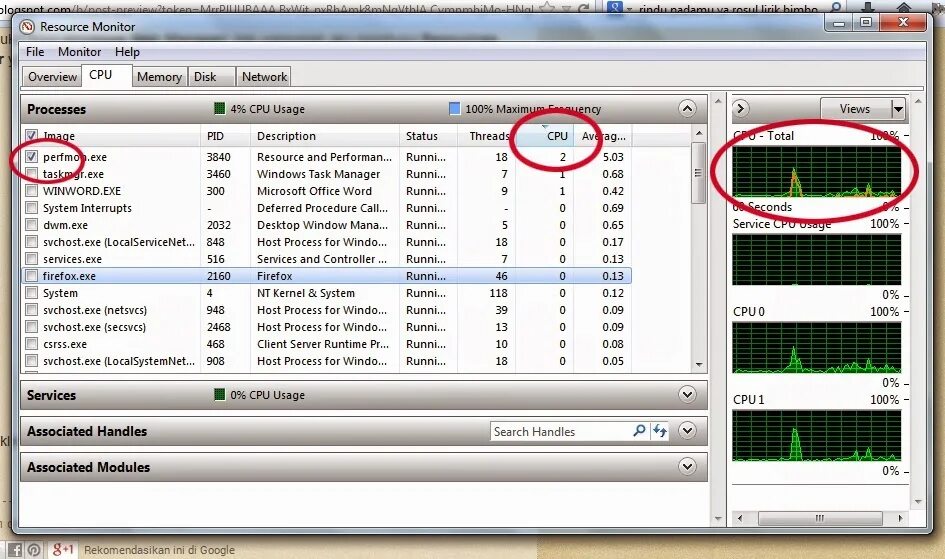Select the svchost.exe (secsvcs) row

point(326,327)
